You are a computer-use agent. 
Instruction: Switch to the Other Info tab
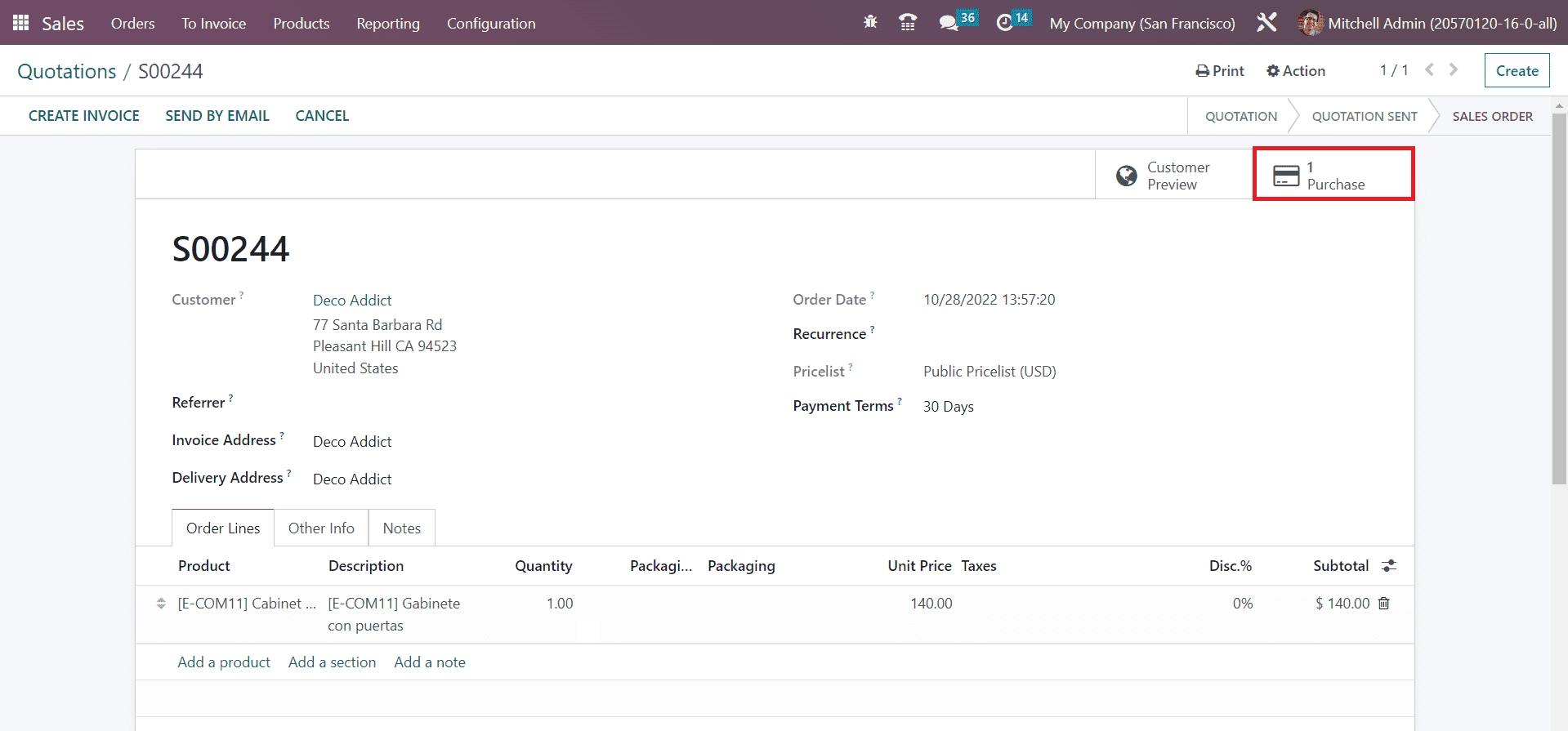[321, 528]
